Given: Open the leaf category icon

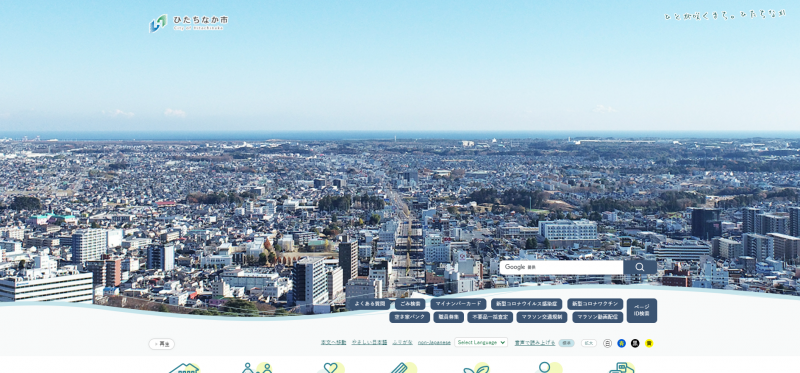Looking at the screenshot, I should 476,367.
